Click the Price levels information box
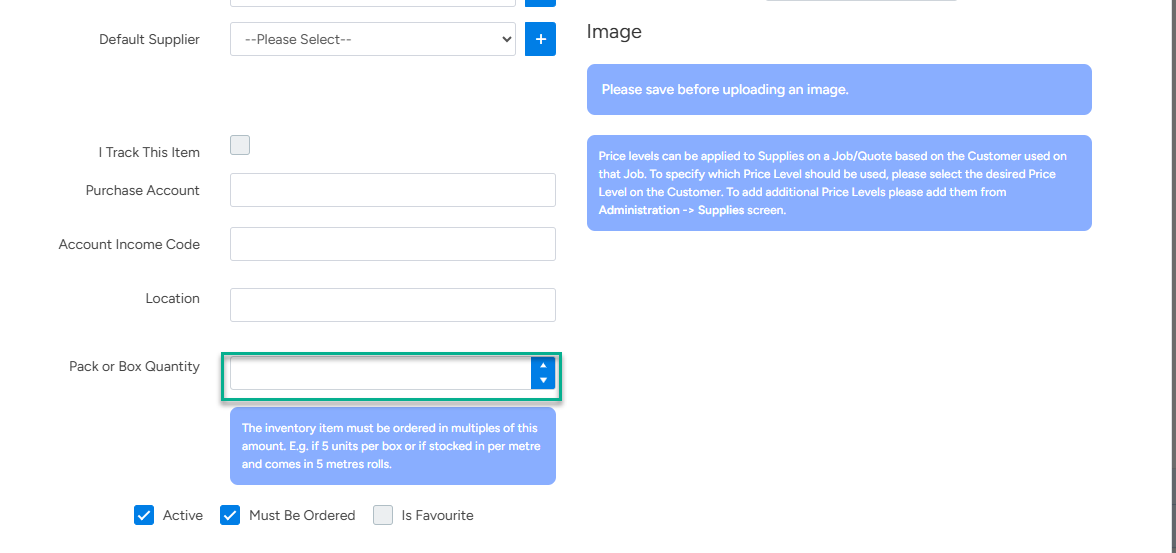The image size is (1176, 553). (838, 183)
